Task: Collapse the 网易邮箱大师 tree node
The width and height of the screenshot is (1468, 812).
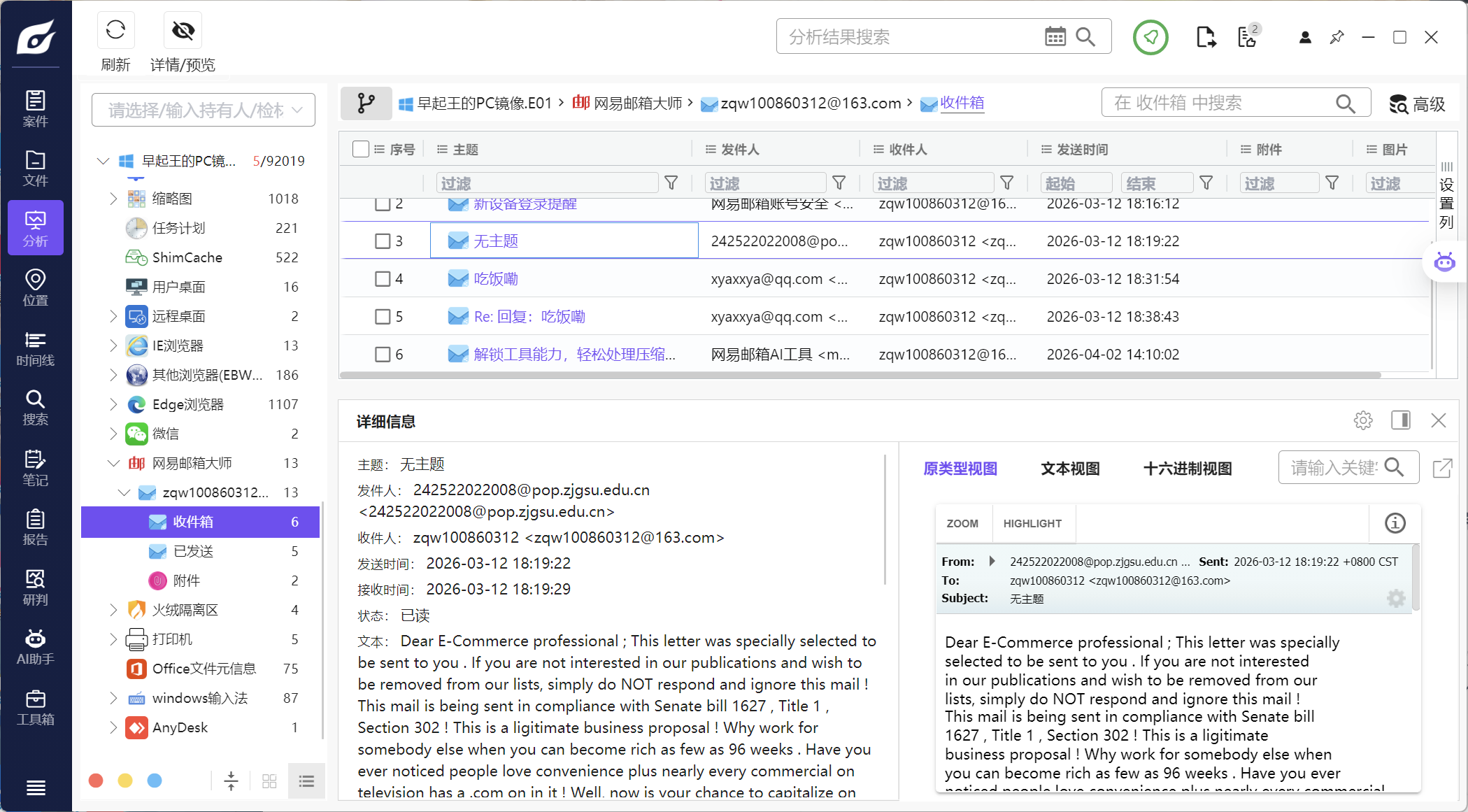Action: point(113,463)
